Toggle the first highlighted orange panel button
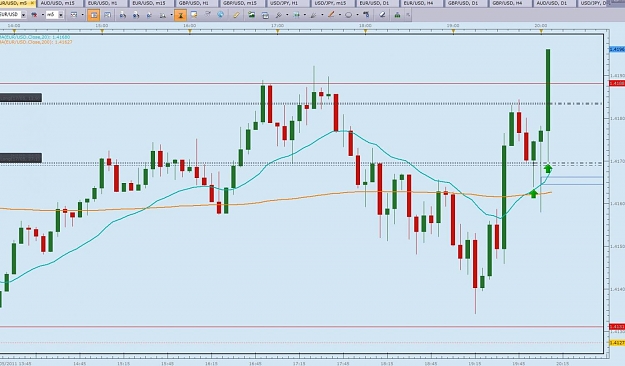 [x=94, y=15]
